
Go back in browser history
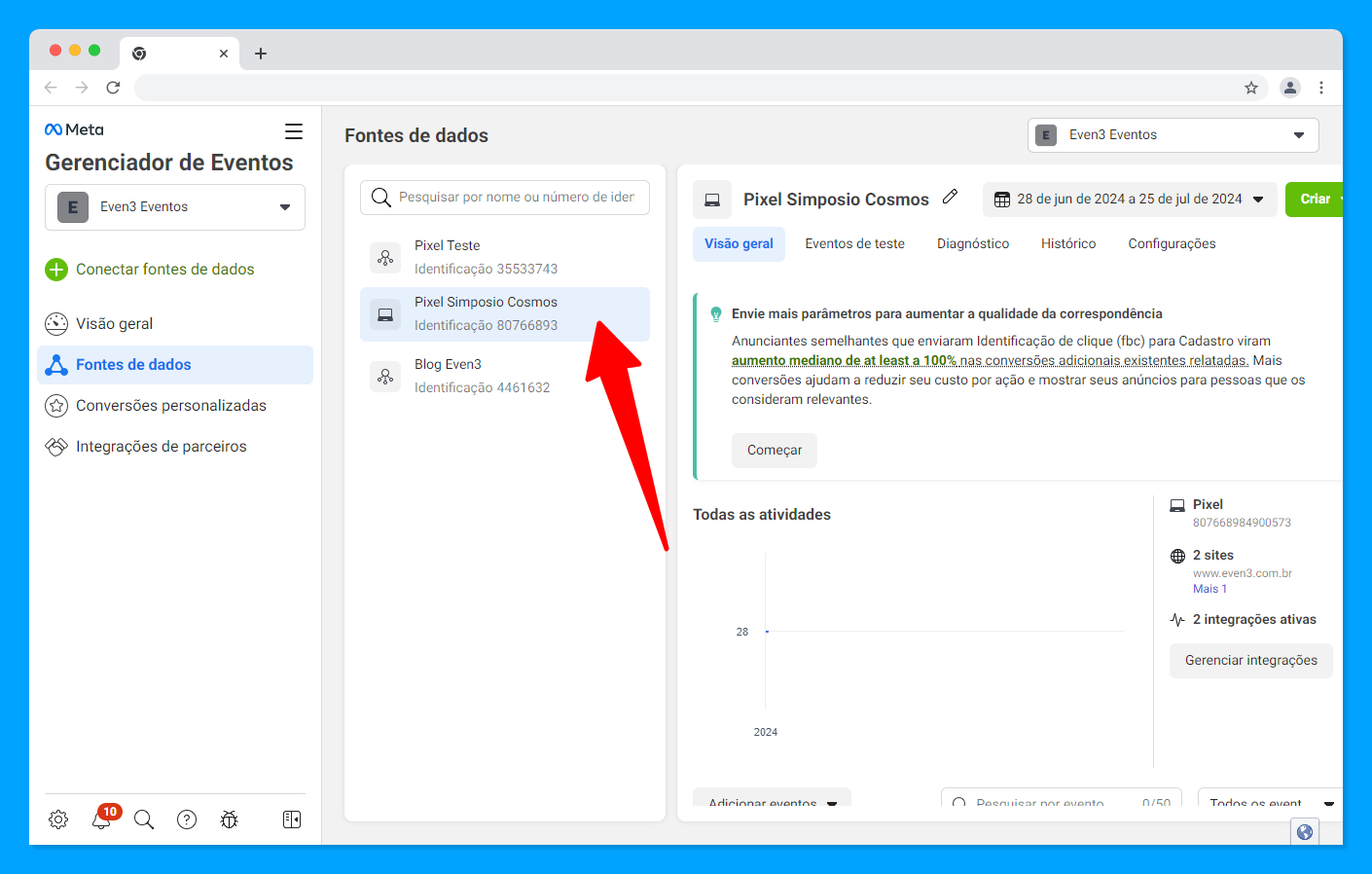coord(51,88)
